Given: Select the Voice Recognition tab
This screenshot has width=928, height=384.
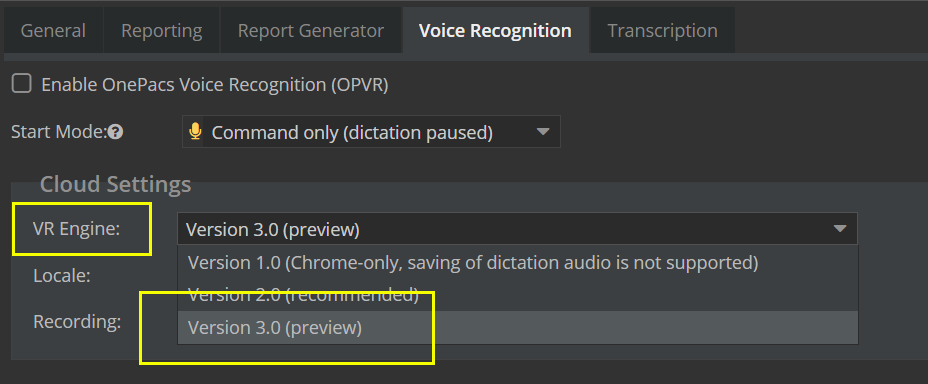Looking at the screenshot, I should coord(495,31).
